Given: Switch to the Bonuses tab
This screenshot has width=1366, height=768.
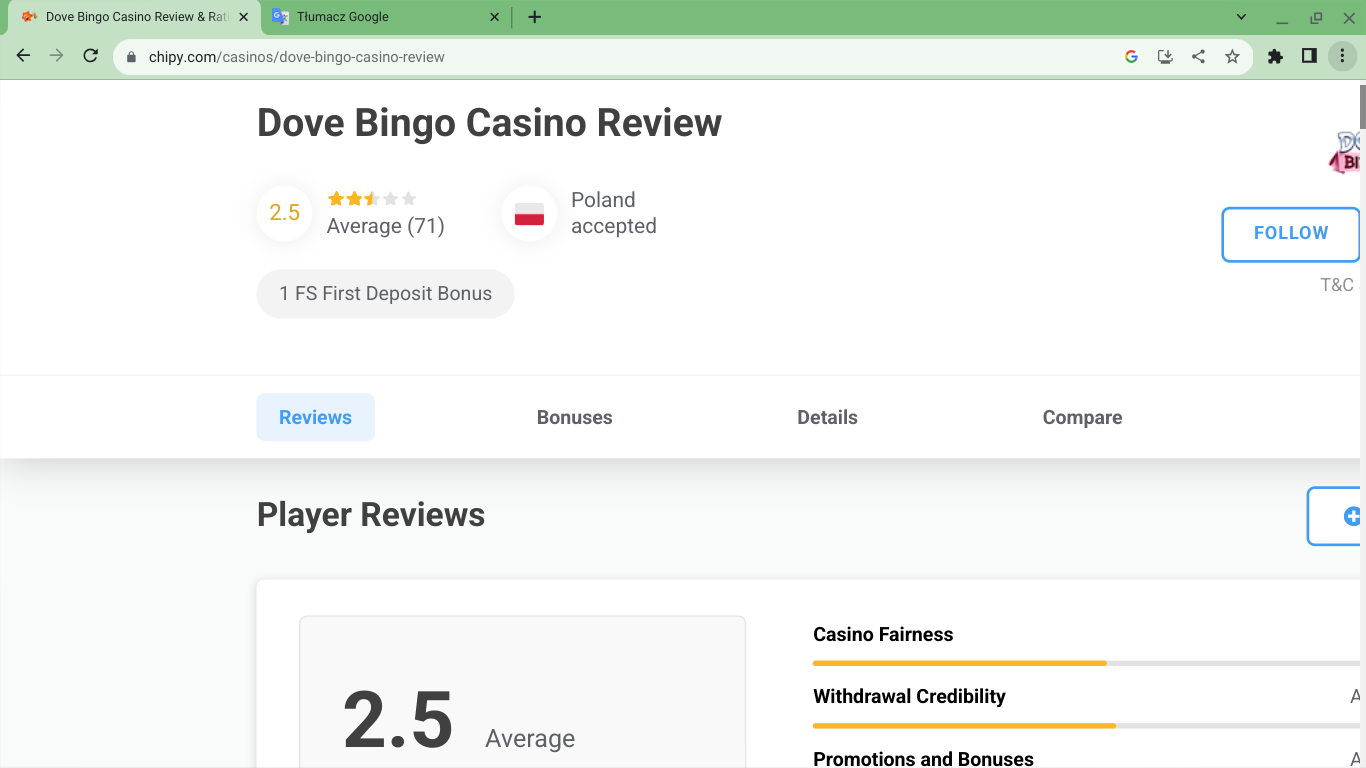Looking at the screenshot, I should click(x=574, y=417).
